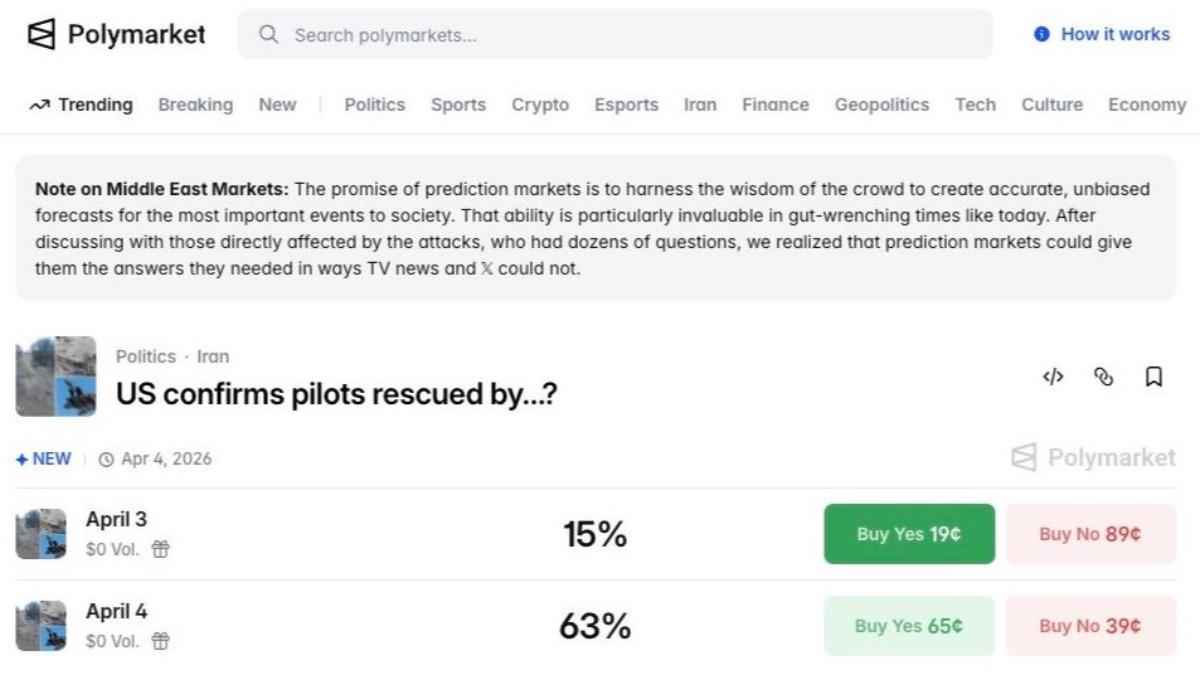The width and height of the screenshot is (1200, 675).
Task: Click the gift icon beside April 3 volume
Action: 161,548
